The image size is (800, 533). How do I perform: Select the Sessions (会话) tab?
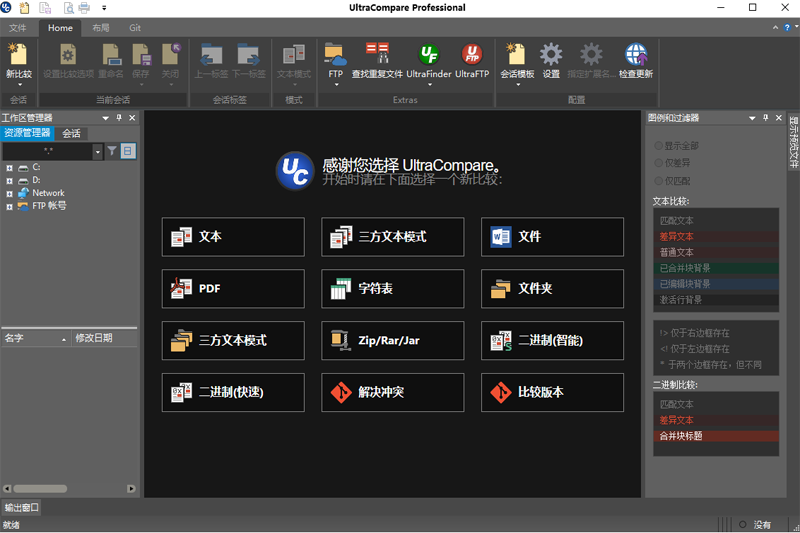tap(71, 134)
